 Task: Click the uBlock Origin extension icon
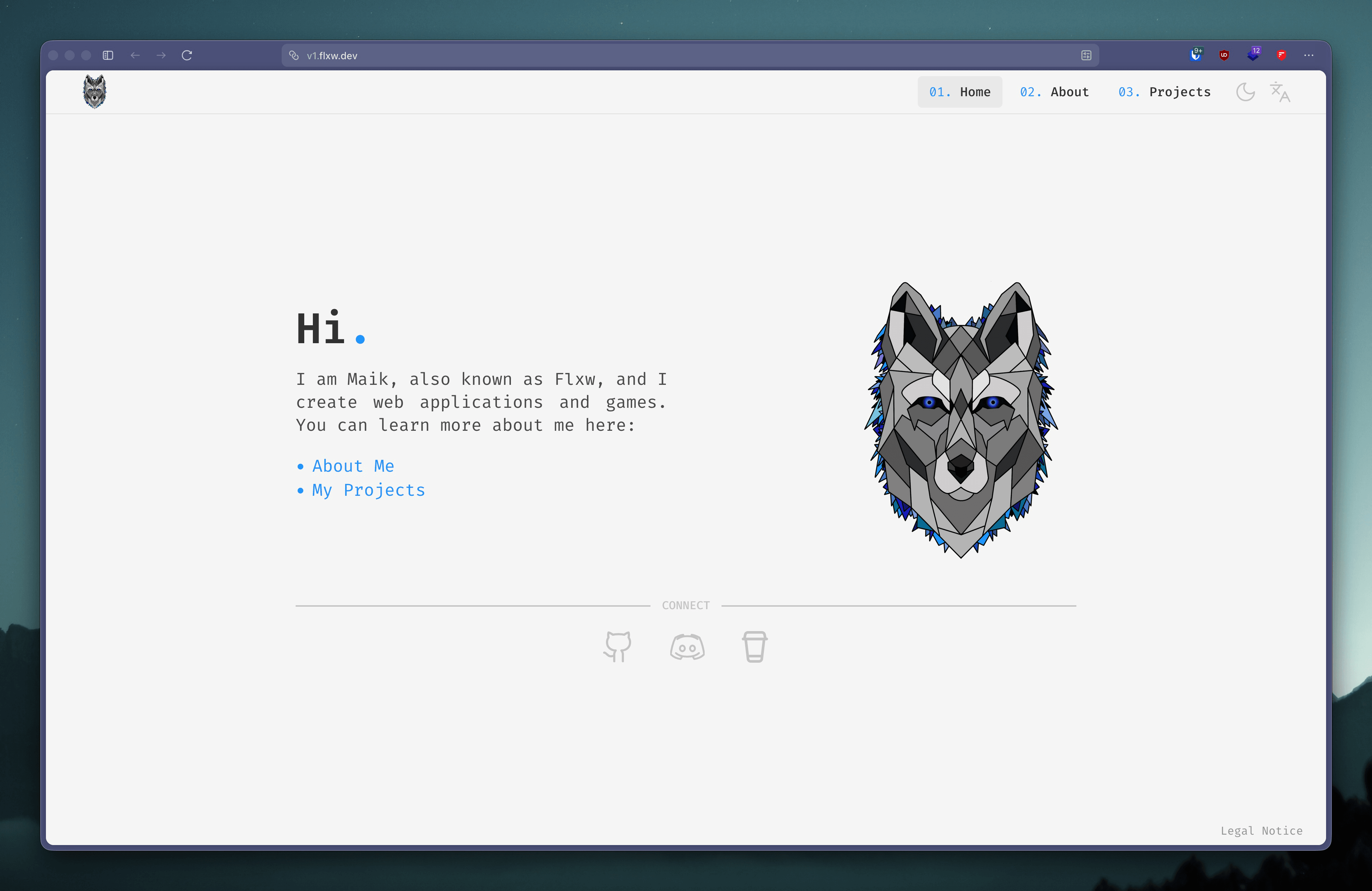click(1225, 55)
